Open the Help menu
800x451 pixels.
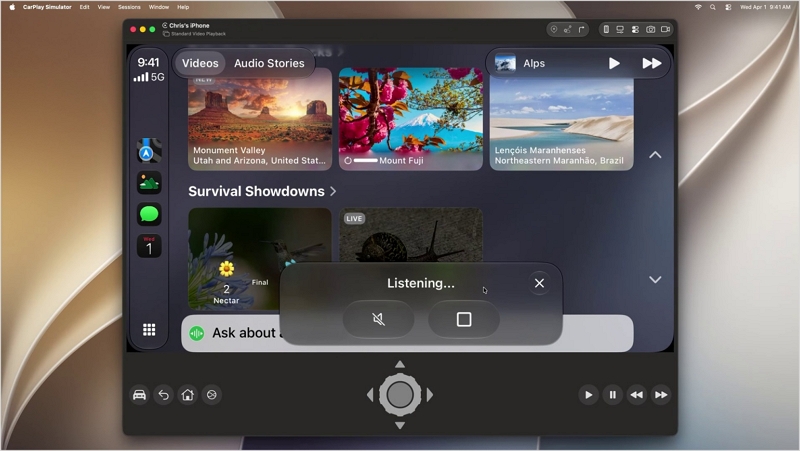(x=183, y=7)
